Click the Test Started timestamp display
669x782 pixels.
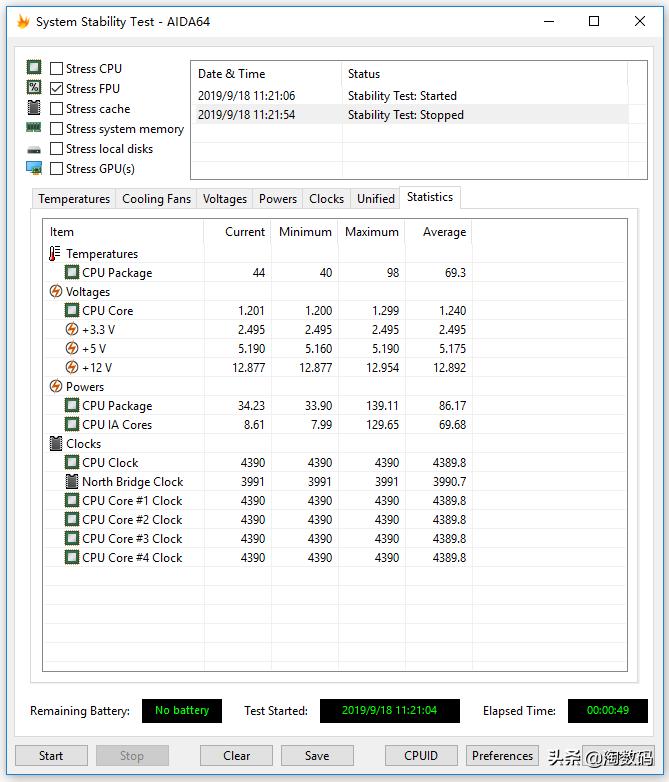[x=390, y=710]
